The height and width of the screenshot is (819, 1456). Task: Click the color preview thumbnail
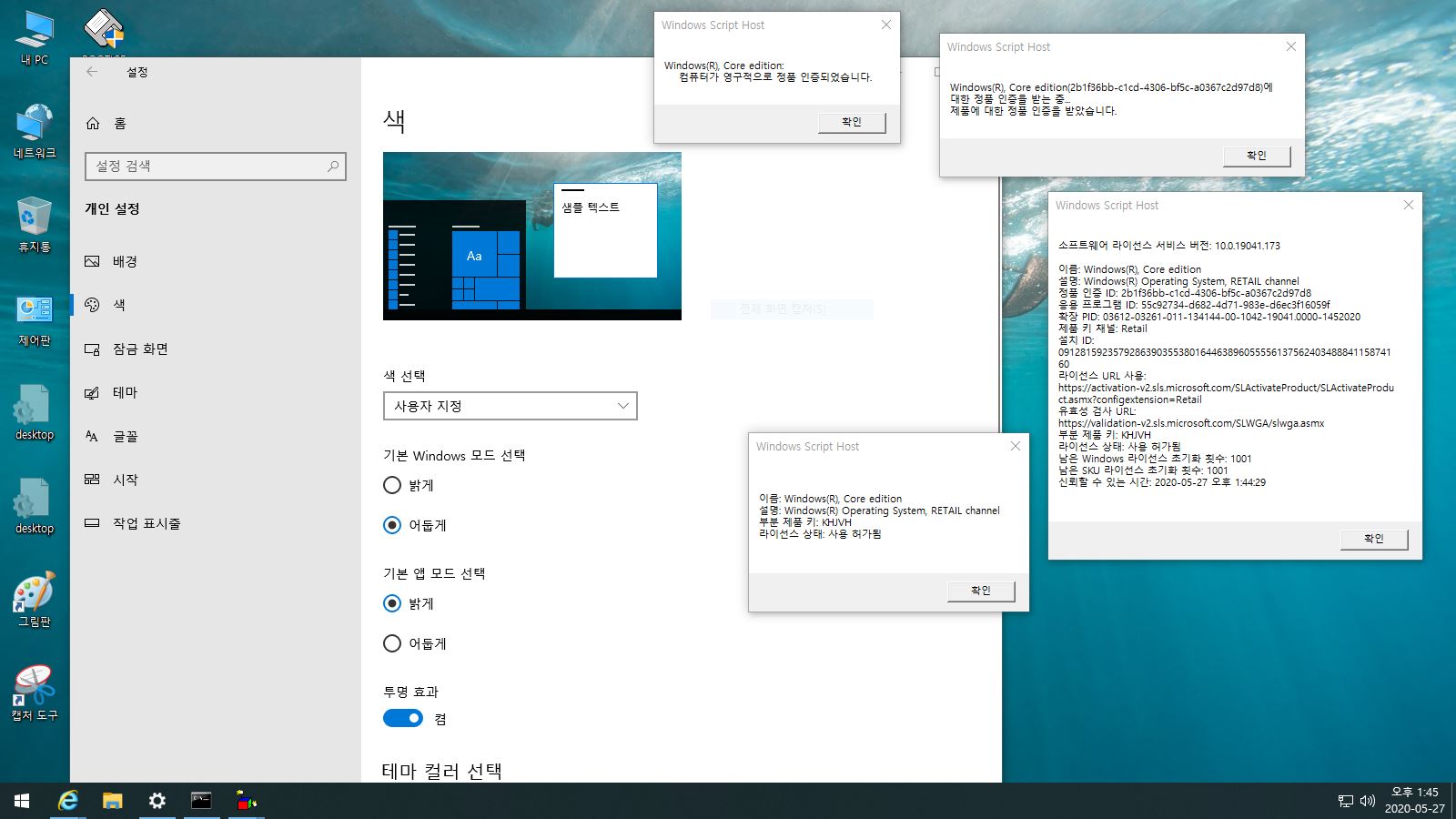pyautogui.click(x=531, y=236)
